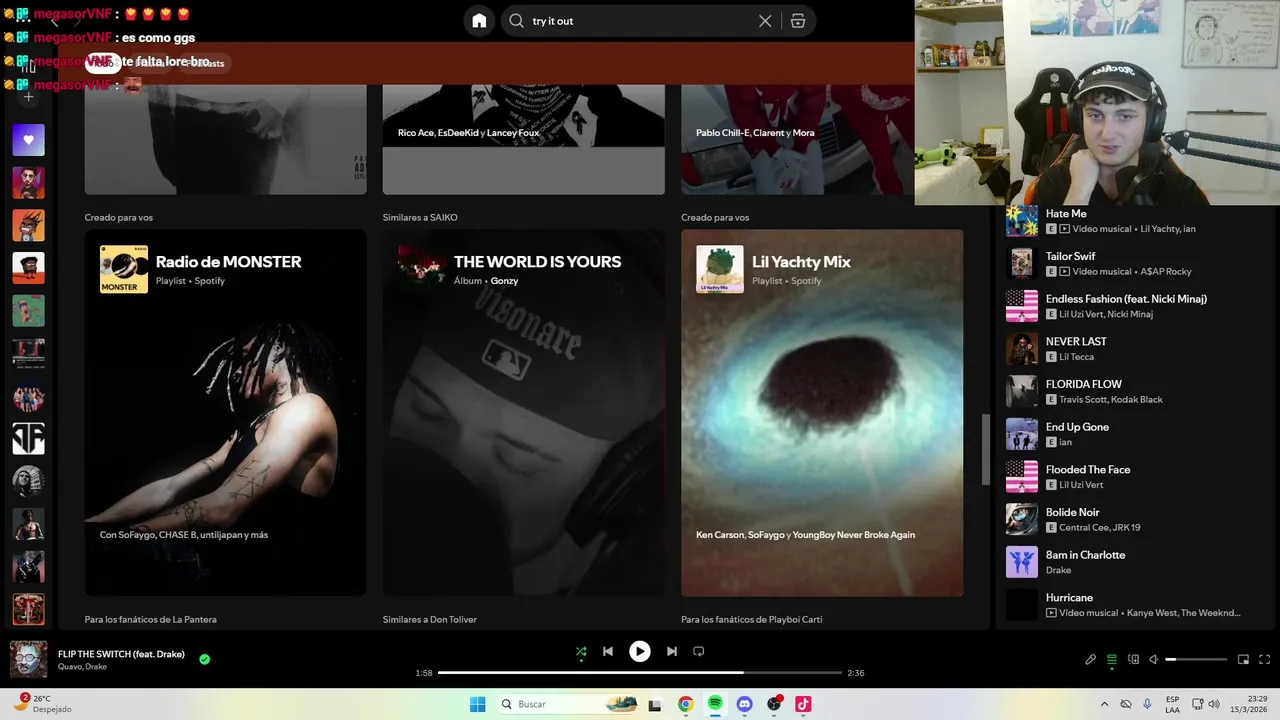1280x720 pixels.
Task: Open Liked Songs heart tile in sidebar
Action: 28,140
